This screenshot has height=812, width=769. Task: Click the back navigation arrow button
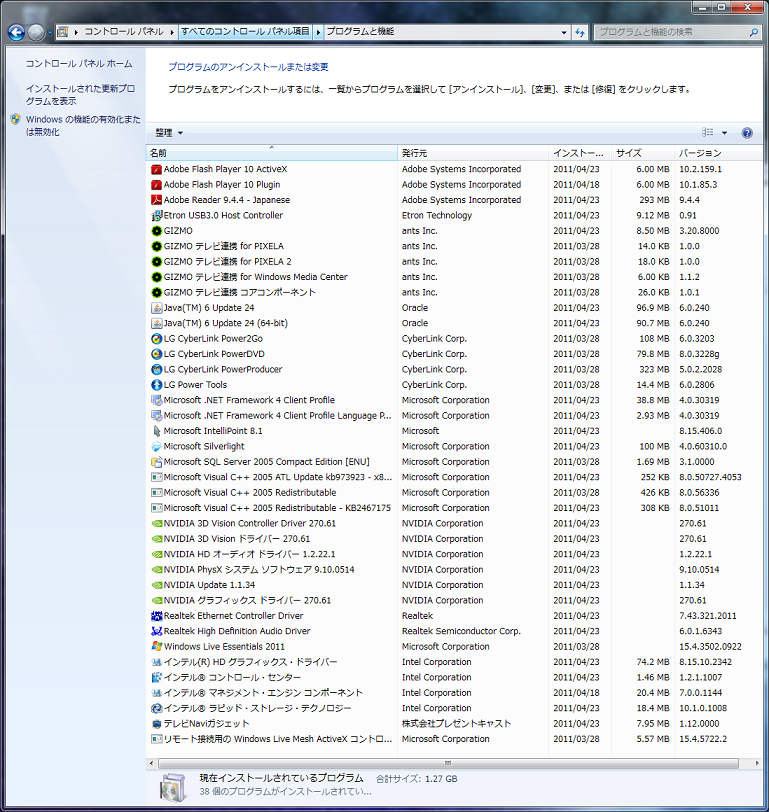[x=17, y=32]
